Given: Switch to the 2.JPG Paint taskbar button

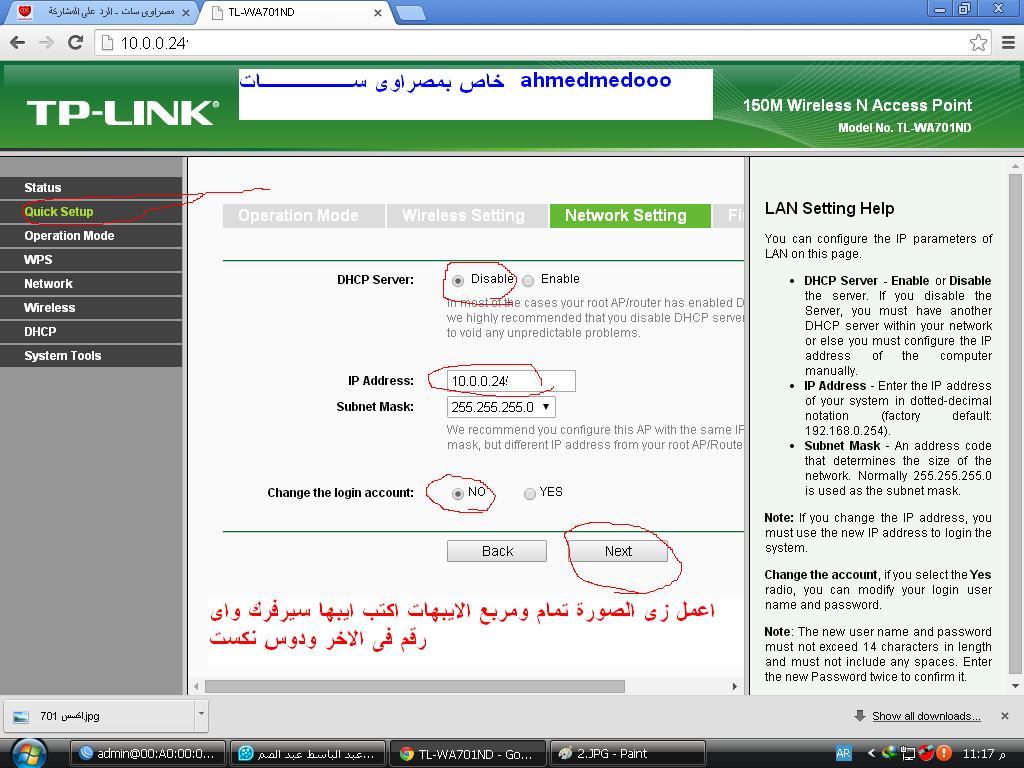Looking at the screenshot, I should (x=628, y=754).
